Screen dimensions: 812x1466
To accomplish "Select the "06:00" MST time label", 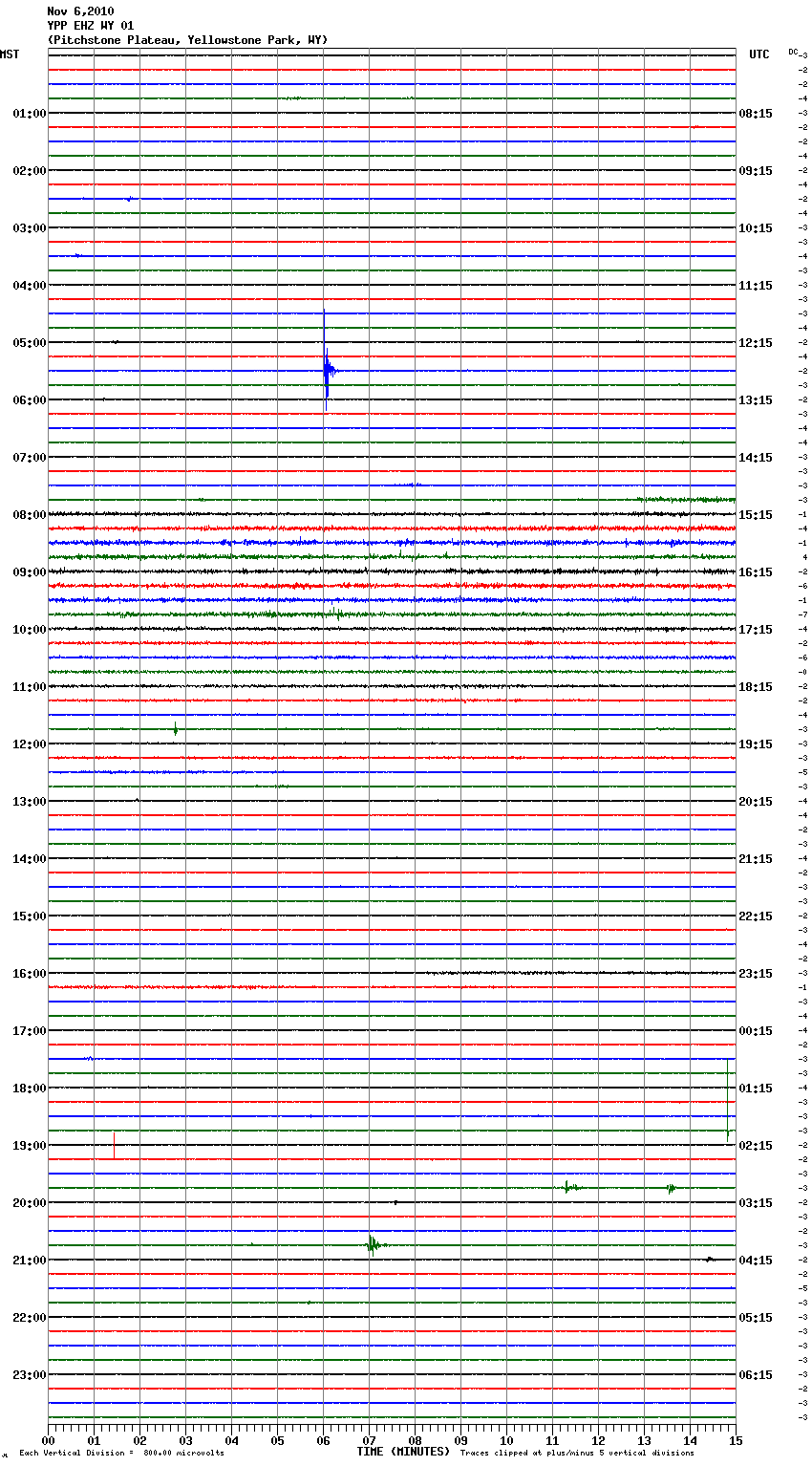I will tap(30, 400).
